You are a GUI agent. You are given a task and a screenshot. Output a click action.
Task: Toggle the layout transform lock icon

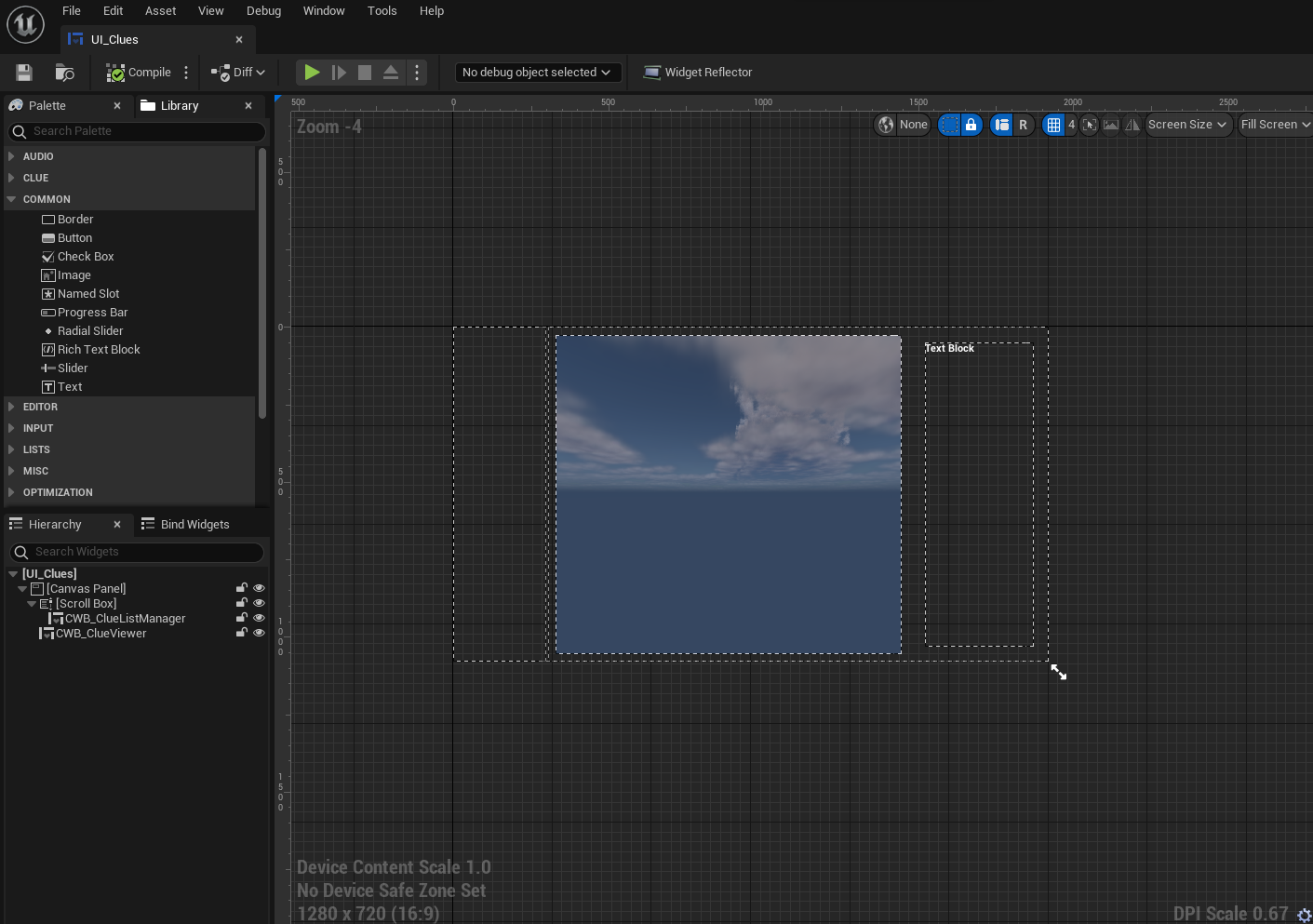pos(971,125)
